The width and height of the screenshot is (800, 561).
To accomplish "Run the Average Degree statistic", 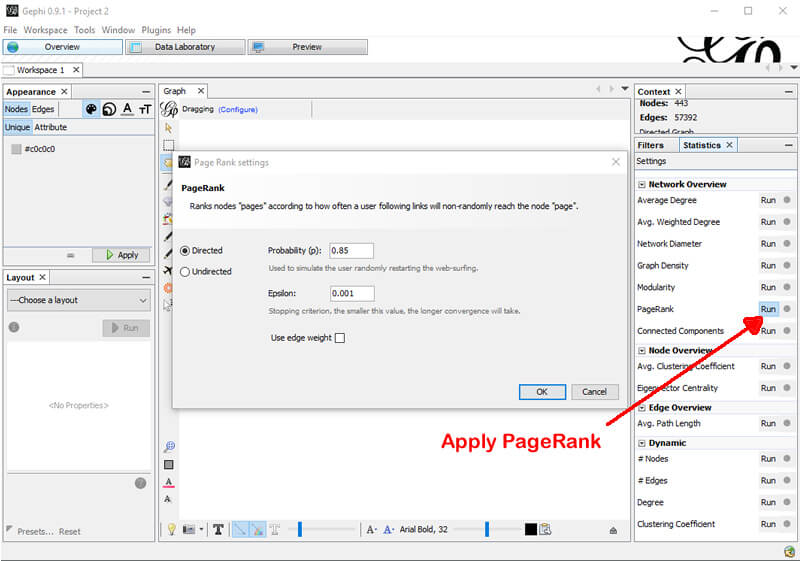I will pos(768,200).
